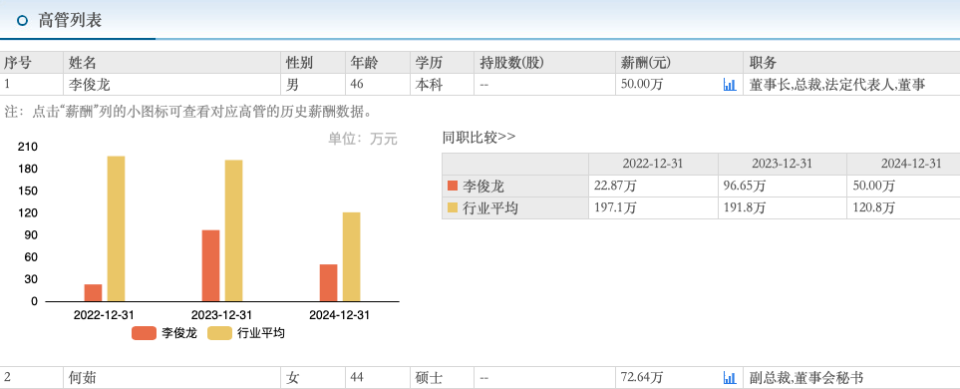Click the 序号 column header
960x389 pixels.
pyautogui.click(x=32, y=62)
